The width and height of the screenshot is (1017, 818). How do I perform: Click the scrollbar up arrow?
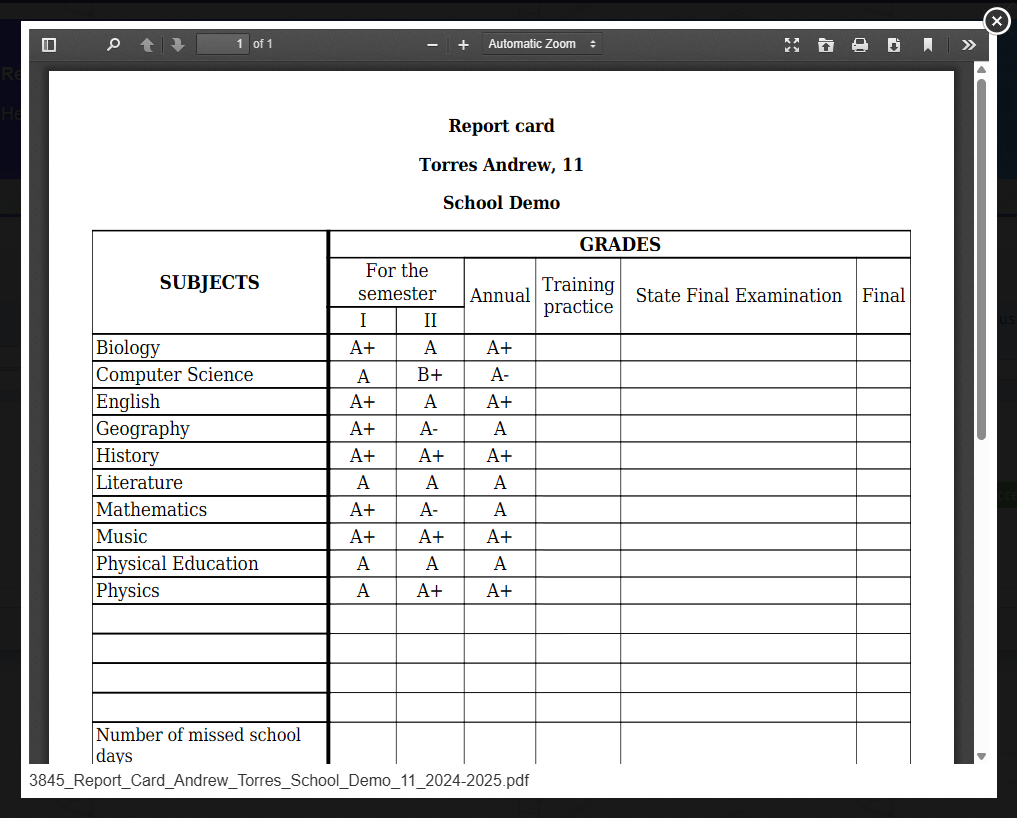pyautogui.click(x=981, y=70)
